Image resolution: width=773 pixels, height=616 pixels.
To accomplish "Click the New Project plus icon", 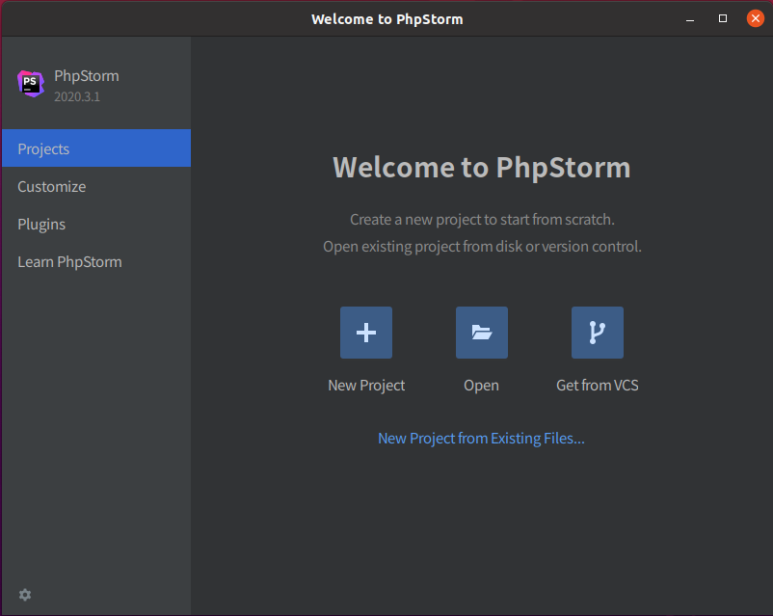I will [x=366, y=333].
